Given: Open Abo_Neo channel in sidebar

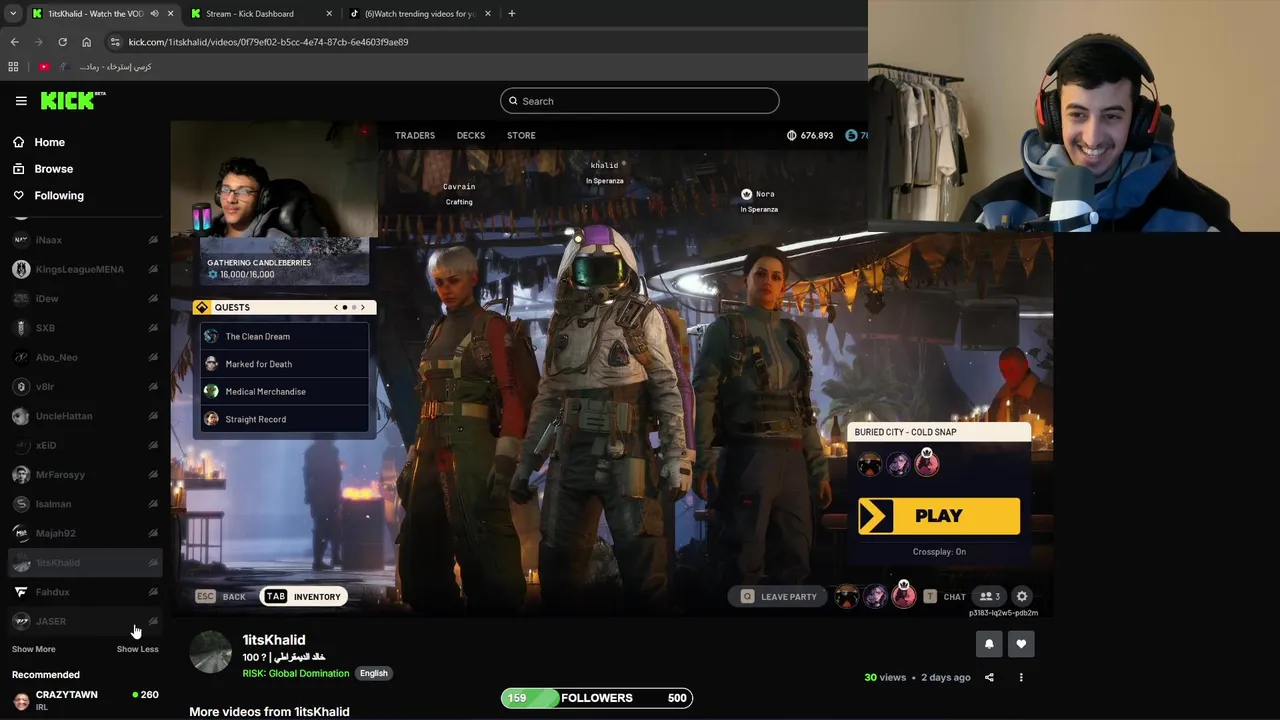Looking at the screenshot, I should coord(85,357).
